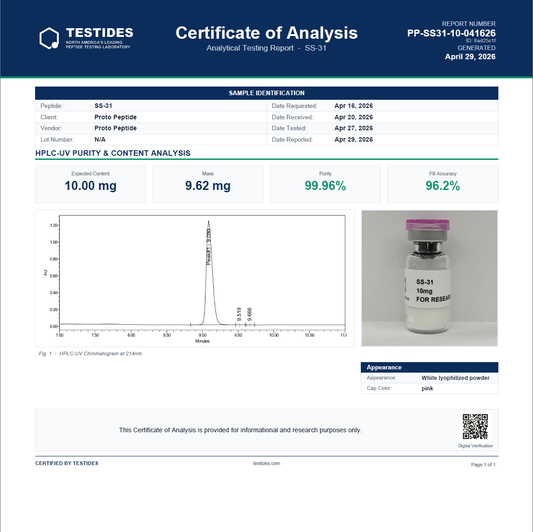Screen dimensions: 533x532
Task: Select Date Reported value Apr 29, 2026
Action: pyautogui.click(x=354, y=140)
